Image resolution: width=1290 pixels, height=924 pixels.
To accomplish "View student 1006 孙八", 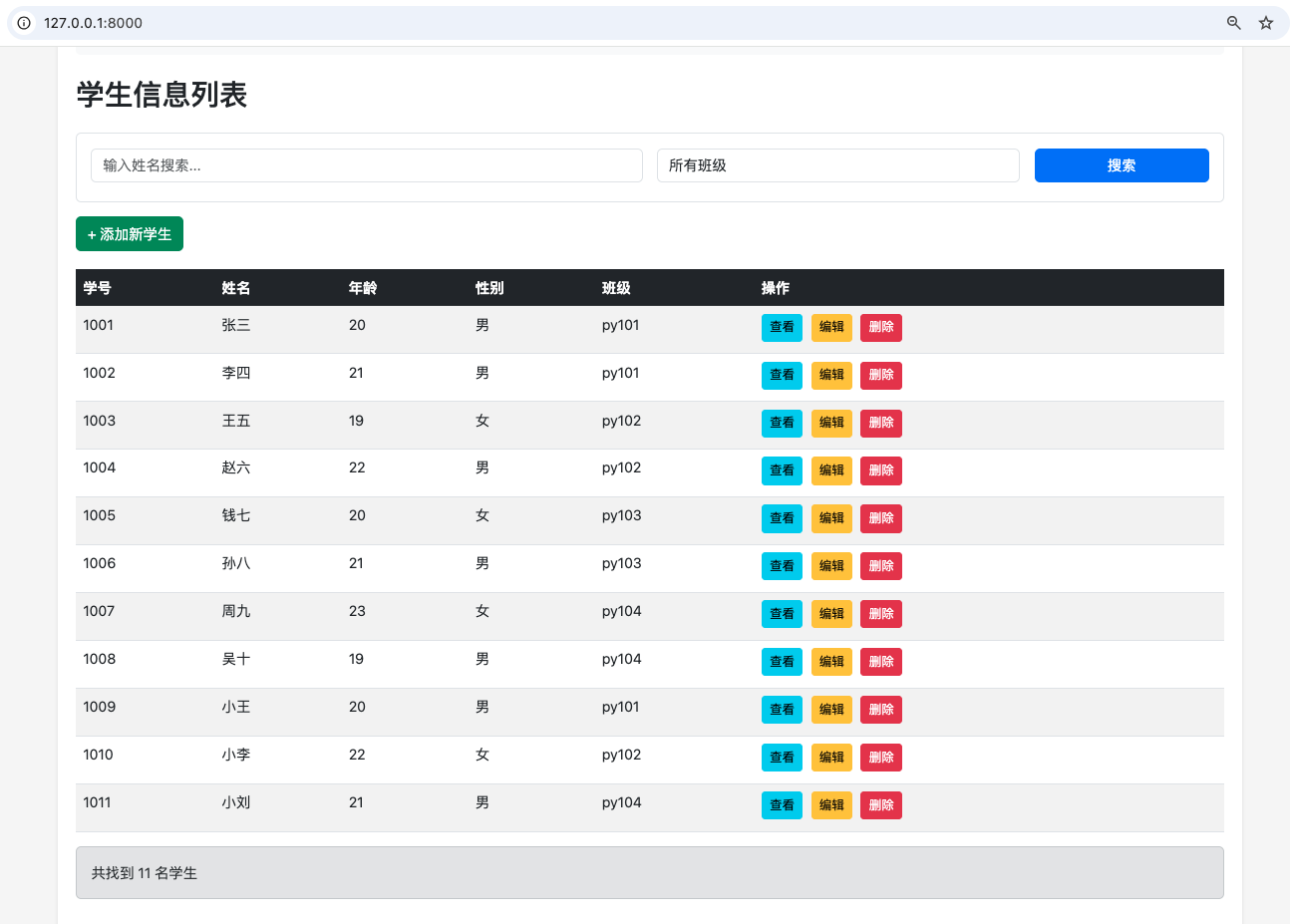I will [x=782, y=566].
